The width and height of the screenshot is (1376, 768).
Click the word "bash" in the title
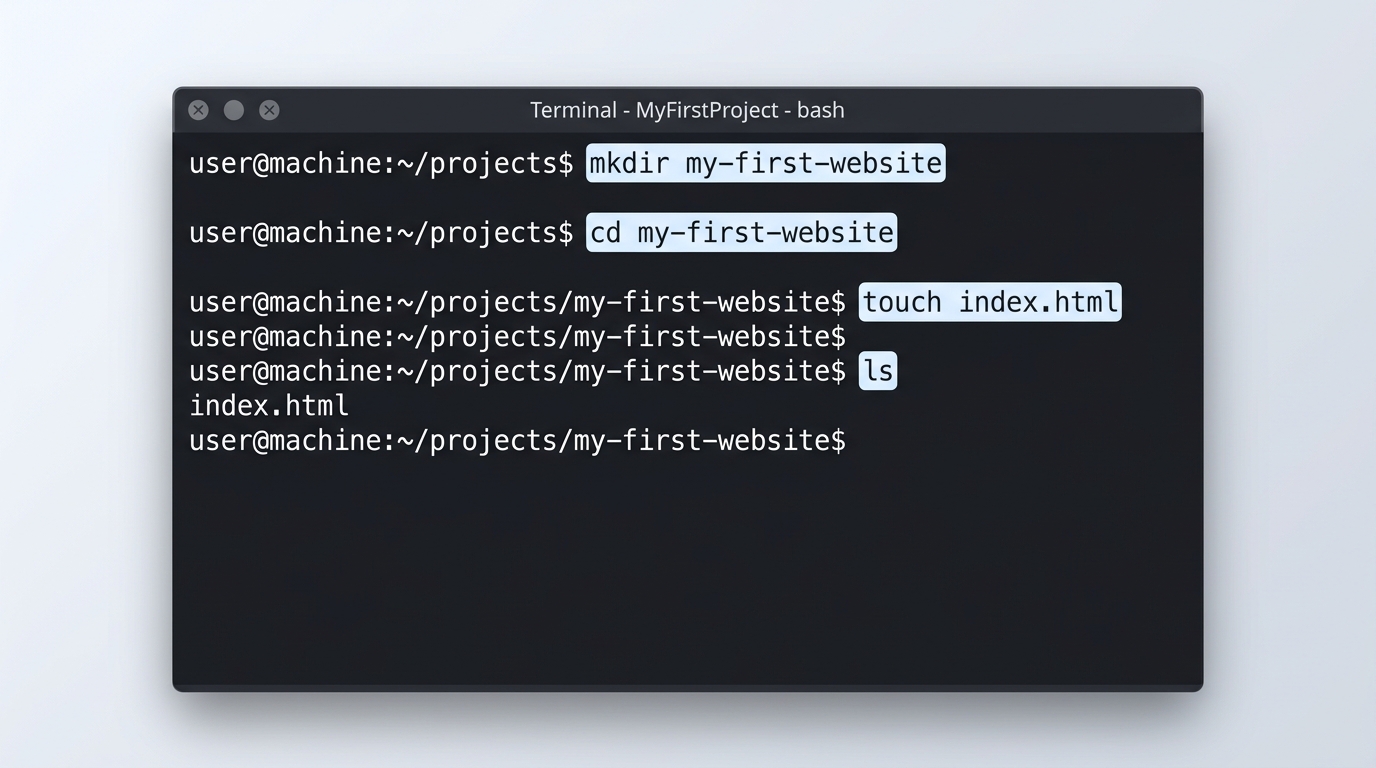pyautogui.click(x=820, y=110)
